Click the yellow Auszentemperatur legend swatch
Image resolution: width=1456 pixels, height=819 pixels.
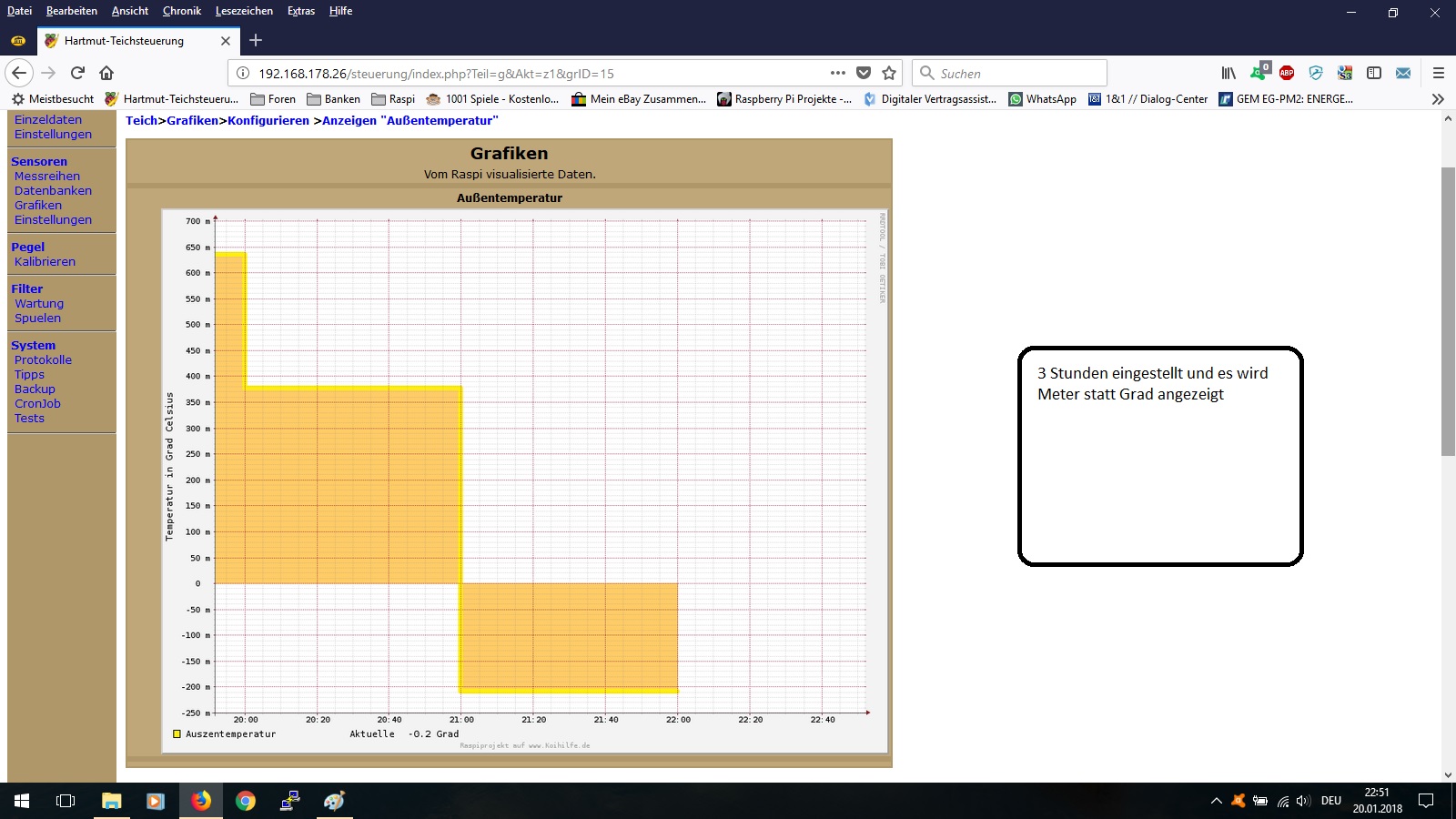pos(177,734)
